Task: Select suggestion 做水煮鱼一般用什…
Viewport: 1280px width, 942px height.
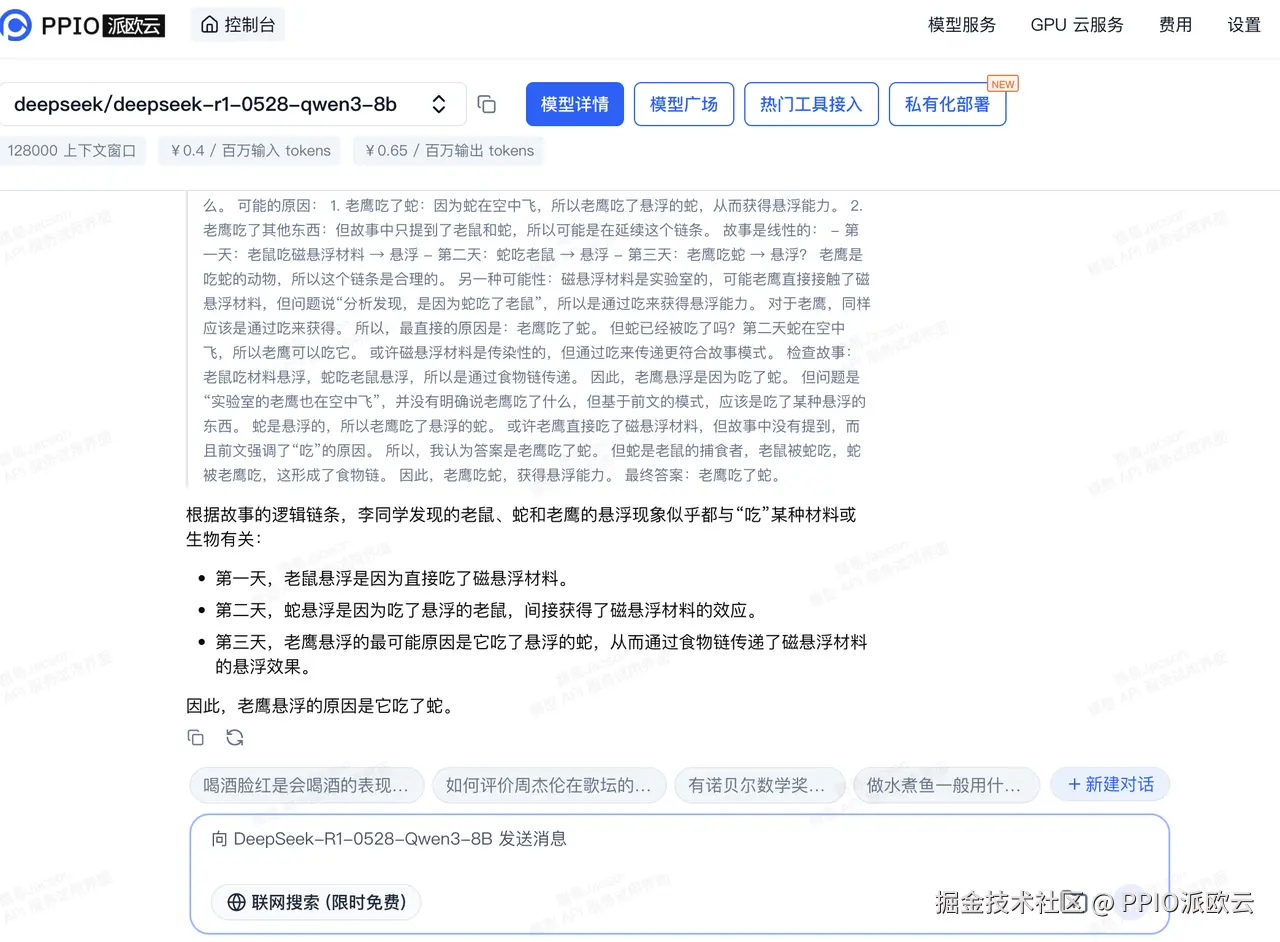Action: click(x=946, y=785)
